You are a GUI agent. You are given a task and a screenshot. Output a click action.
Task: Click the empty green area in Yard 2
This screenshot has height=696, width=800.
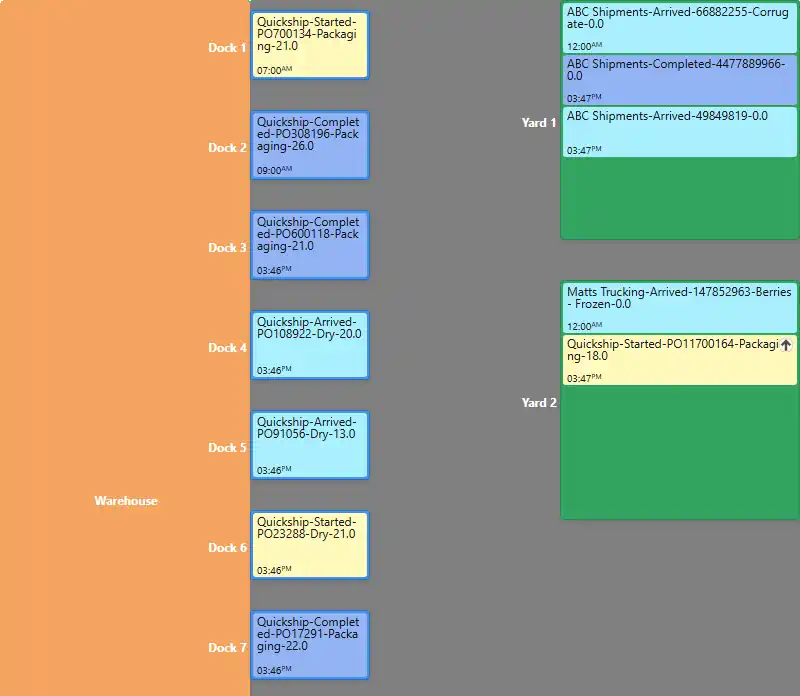pos(678,450)
